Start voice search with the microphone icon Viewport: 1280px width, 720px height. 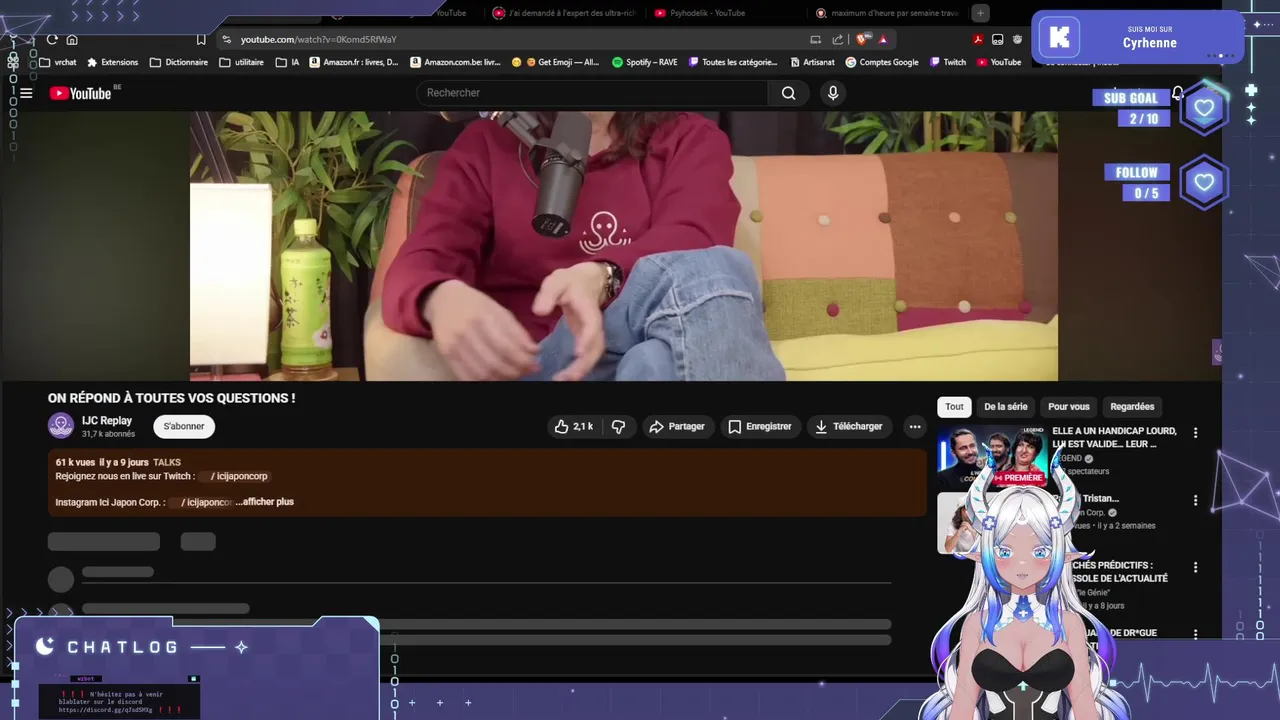pos(833,93)
